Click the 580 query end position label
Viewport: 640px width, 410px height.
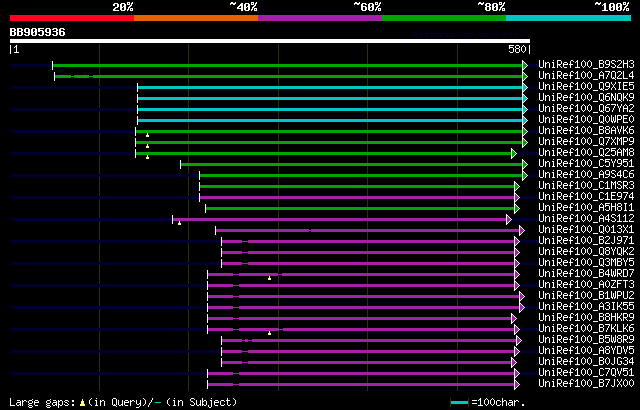pyautogui.click(x=517, y=49)
